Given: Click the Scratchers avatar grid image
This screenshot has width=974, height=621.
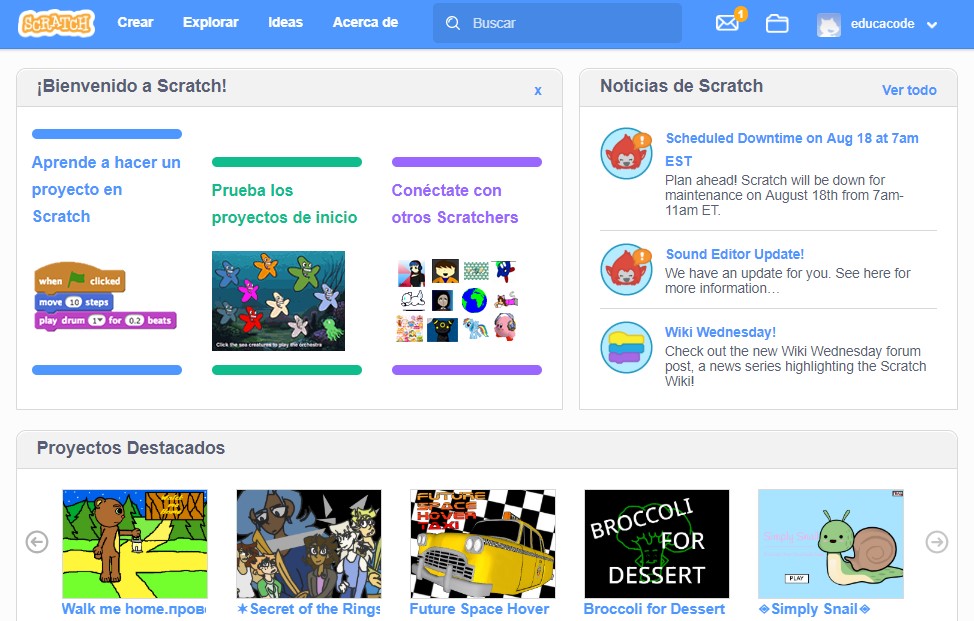Looking at the screenshot, I should click(x=457, y=301).
